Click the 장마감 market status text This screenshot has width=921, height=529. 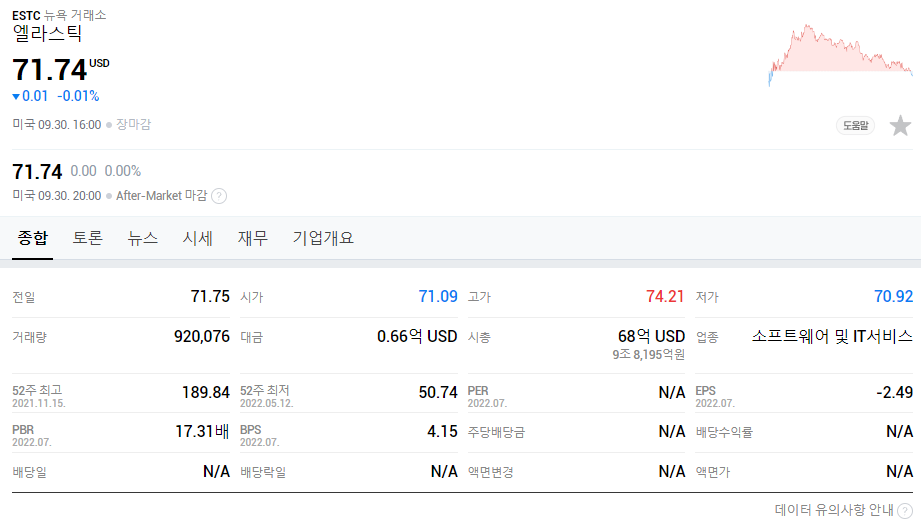point(133,124)
